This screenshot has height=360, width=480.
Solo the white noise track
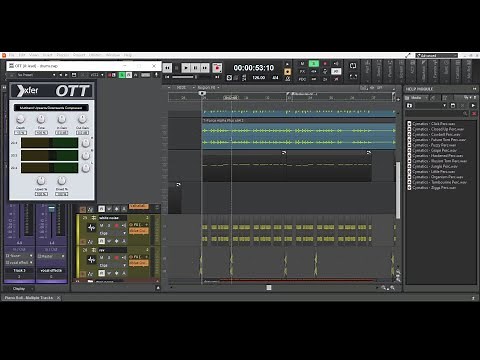[x=109, y=226]
